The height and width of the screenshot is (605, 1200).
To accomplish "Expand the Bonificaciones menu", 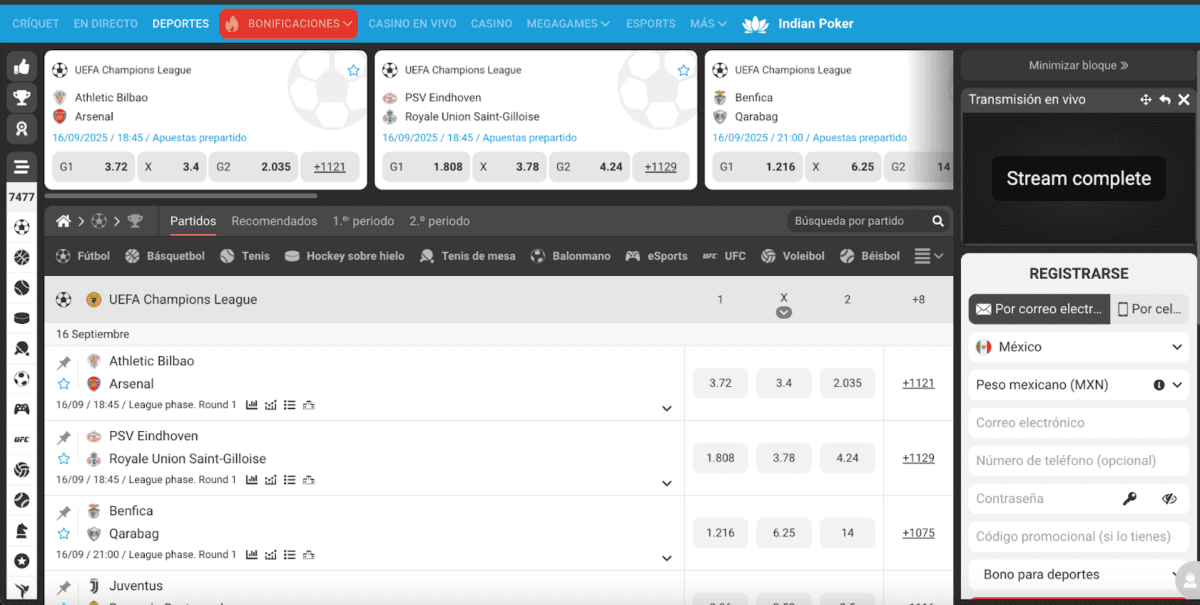I will (288, 23).
